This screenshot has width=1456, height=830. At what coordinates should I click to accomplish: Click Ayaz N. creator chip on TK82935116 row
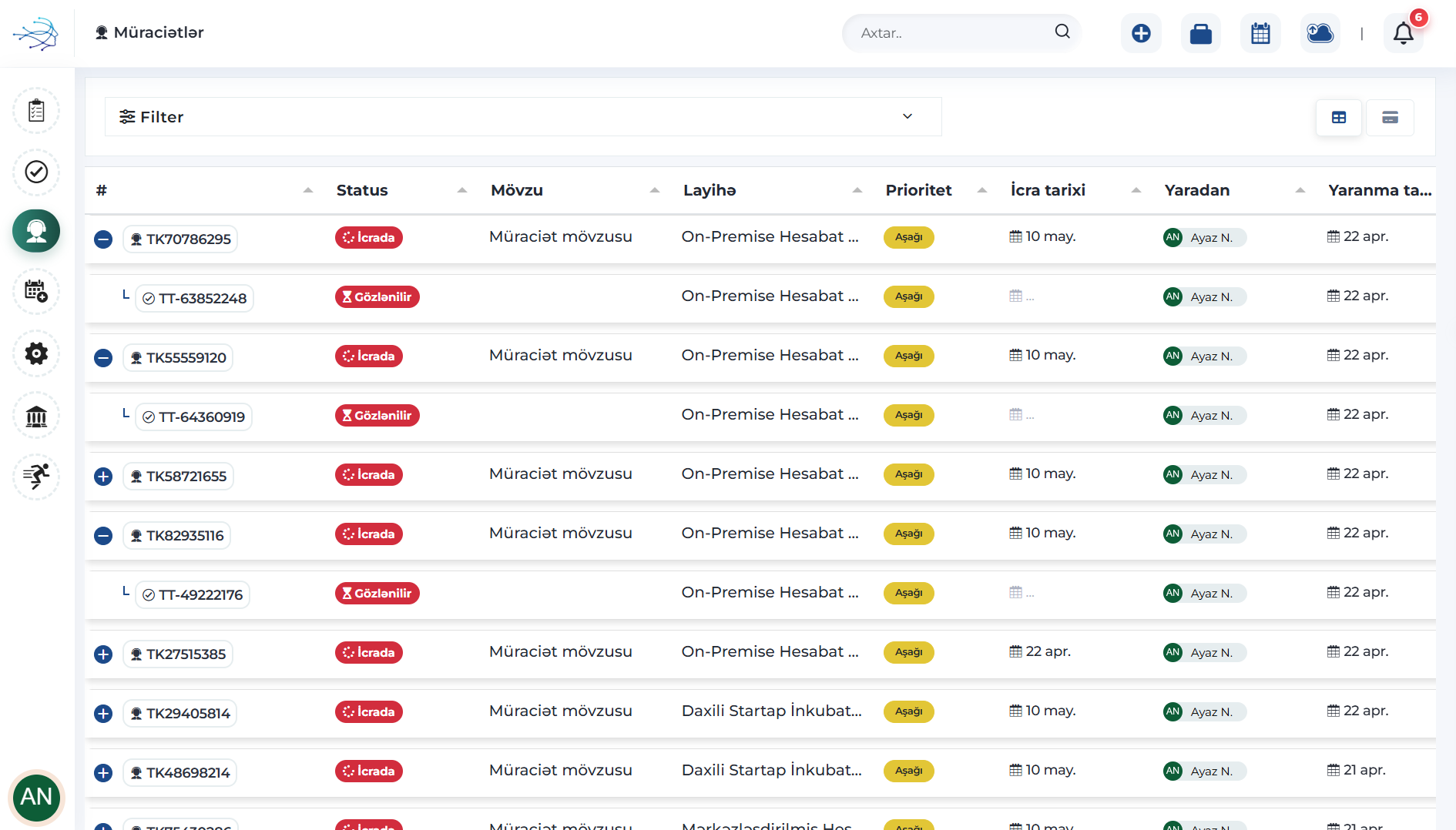(1204, 534)
